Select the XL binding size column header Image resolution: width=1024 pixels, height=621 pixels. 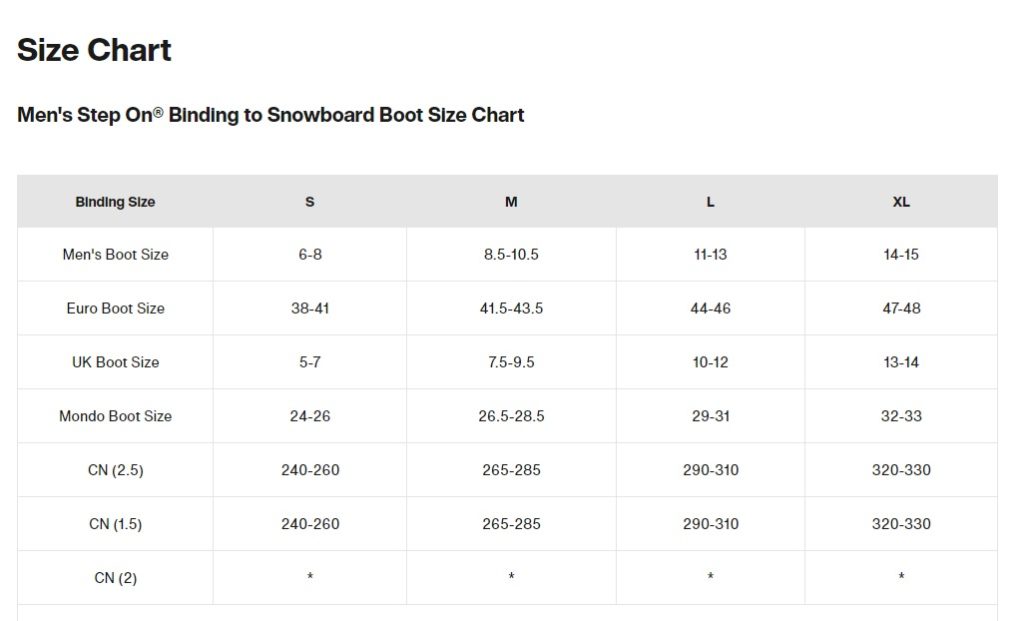click(x=901, y=202)
